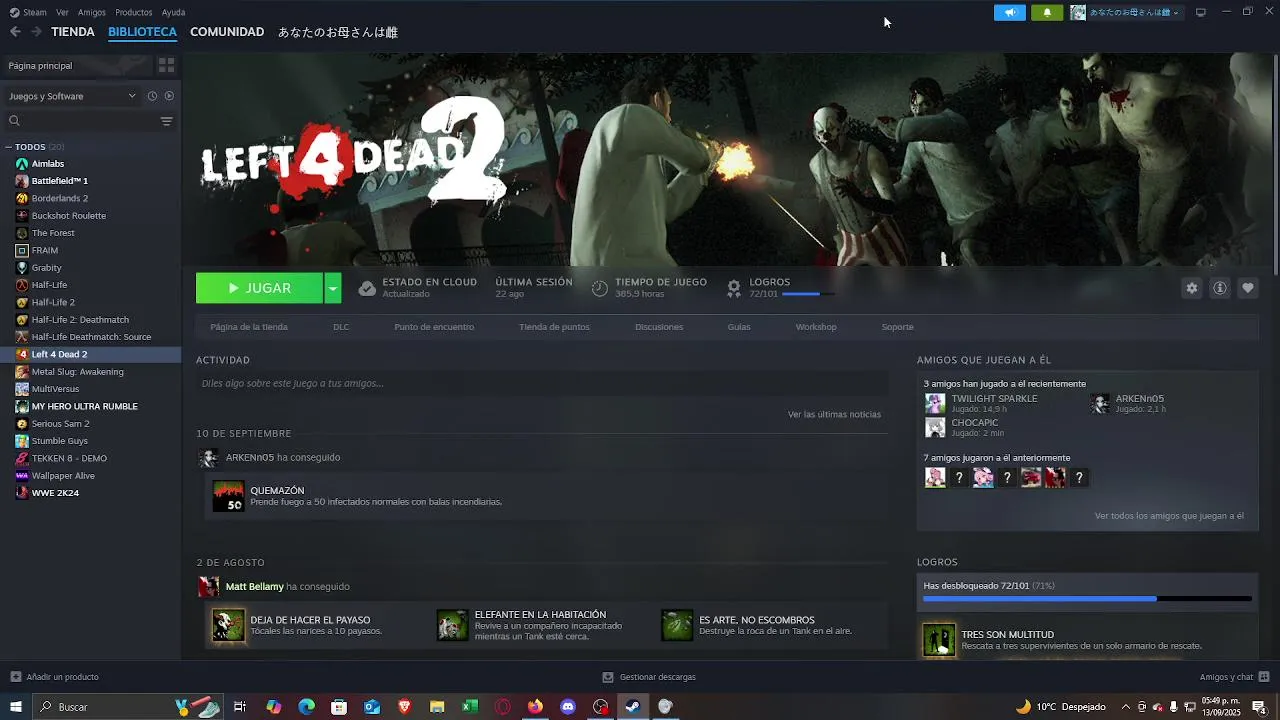1280x720 pixels.
Task: Open the green notifications bell
Action: click(1047, 12)
